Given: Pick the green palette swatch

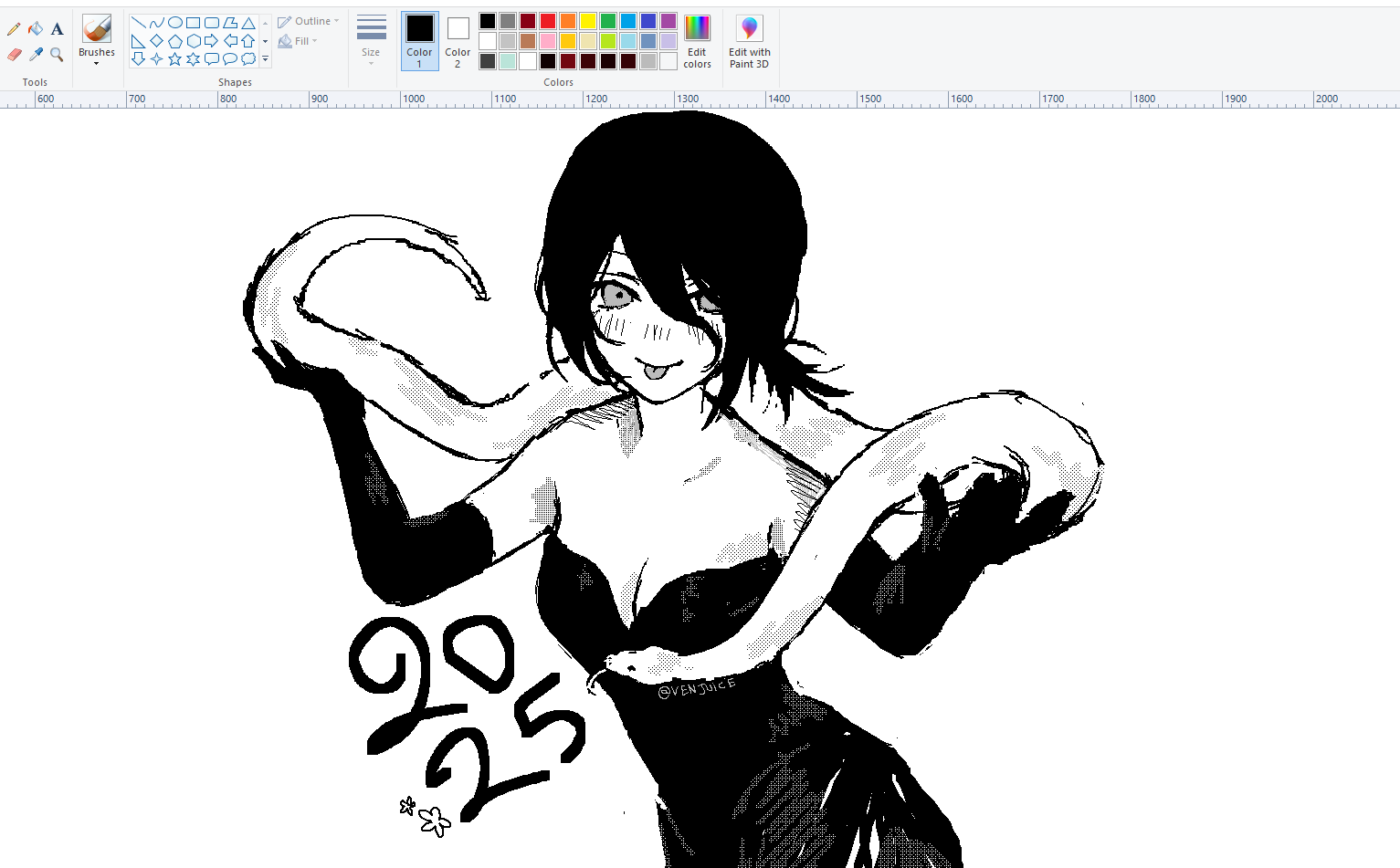Looking at the screenshot, I should click(x=608, y=21).
